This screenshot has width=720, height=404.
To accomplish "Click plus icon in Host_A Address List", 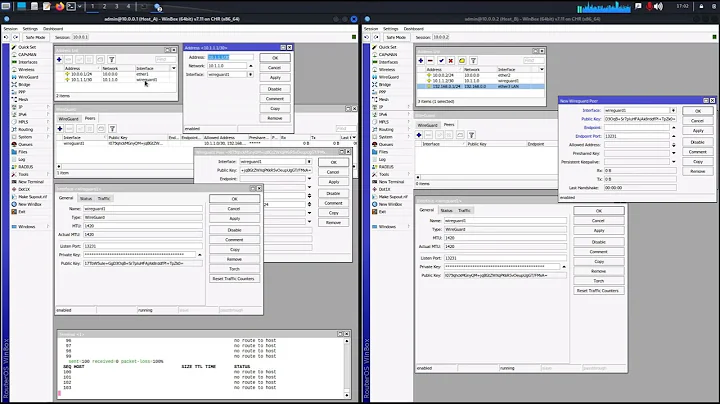I will point(59,60).
